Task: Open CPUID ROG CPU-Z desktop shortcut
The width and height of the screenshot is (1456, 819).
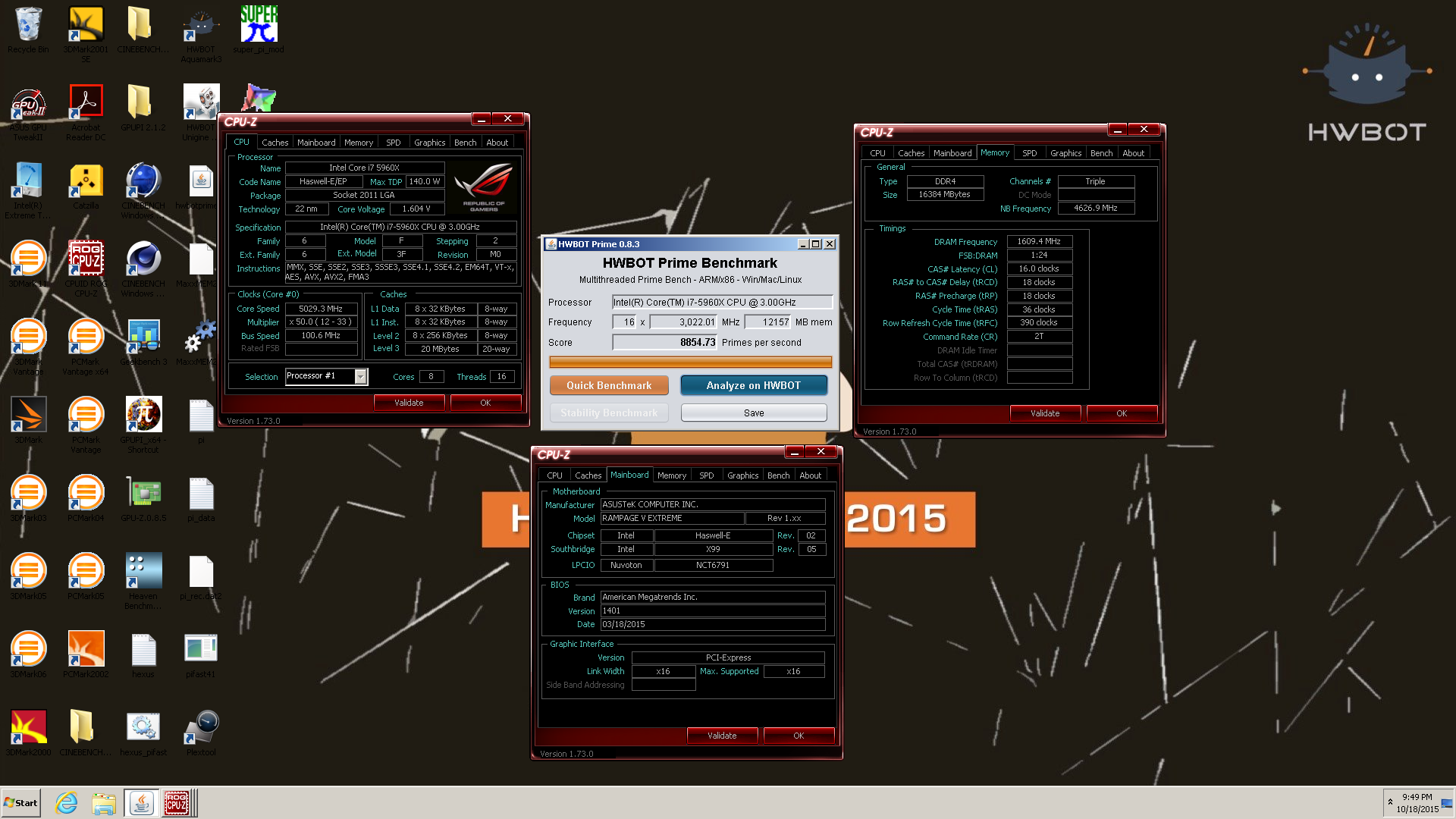Action: [86, 268]
